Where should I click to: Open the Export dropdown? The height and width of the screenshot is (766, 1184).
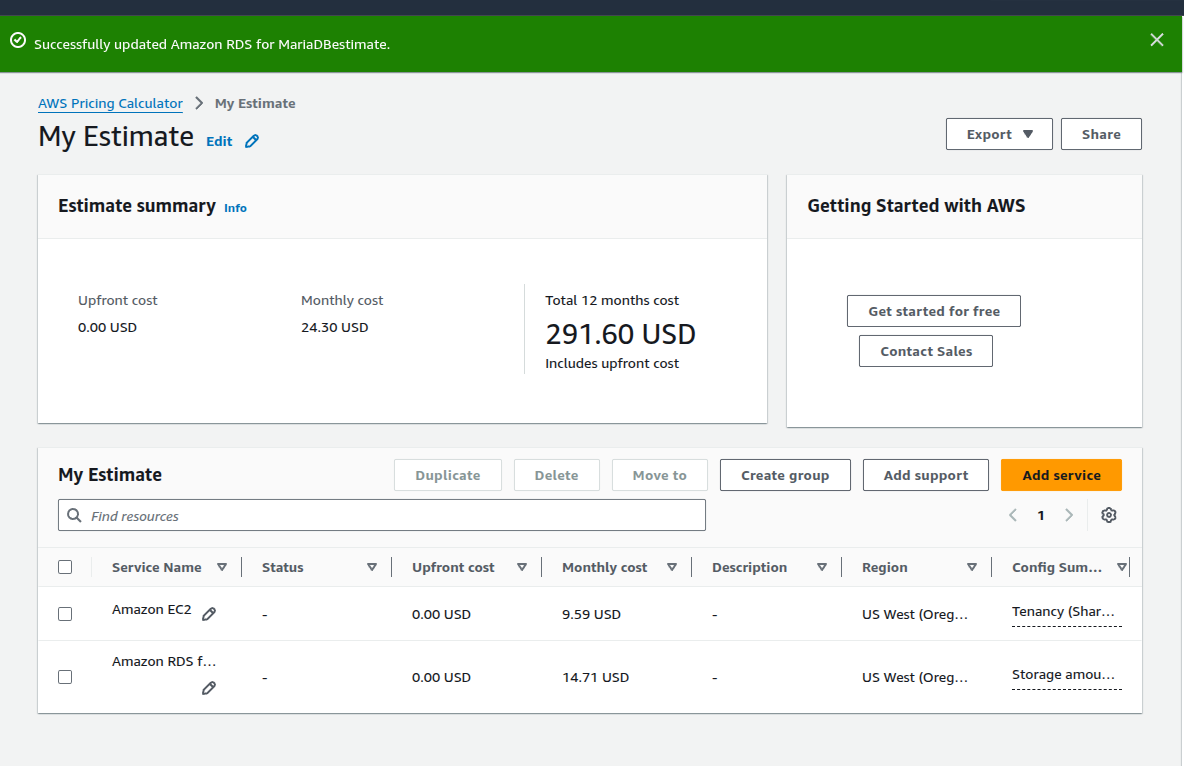(998, 134)
